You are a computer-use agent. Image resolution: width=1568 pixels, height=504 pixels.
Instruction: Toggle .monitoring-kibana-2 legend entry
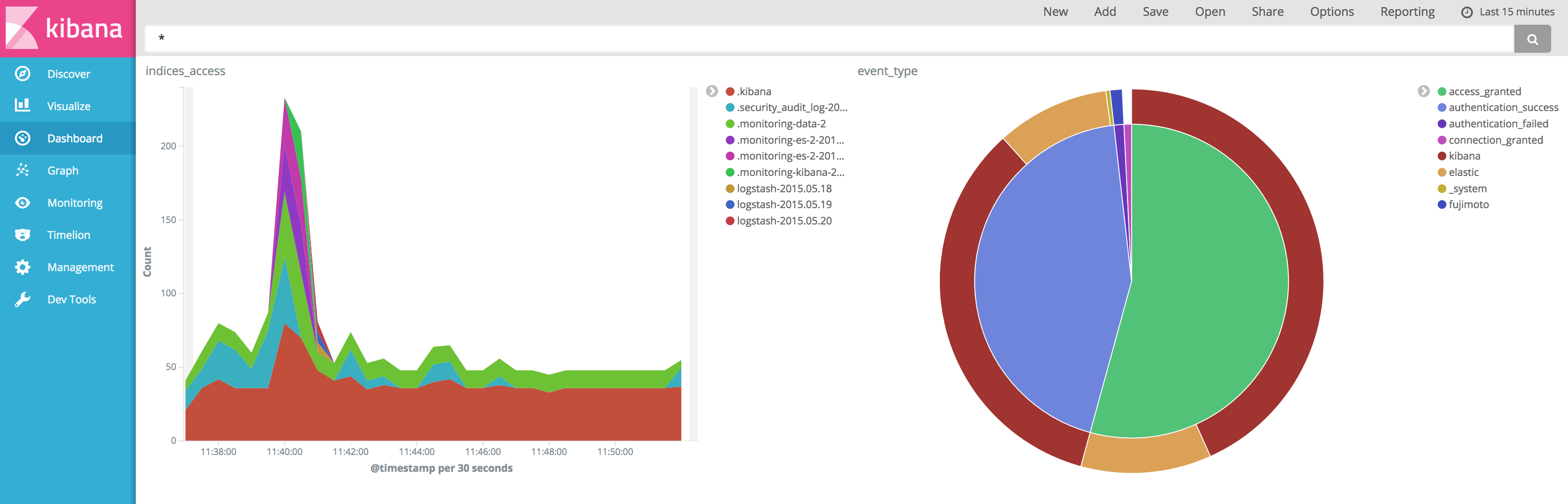click(x=785, y=172)
